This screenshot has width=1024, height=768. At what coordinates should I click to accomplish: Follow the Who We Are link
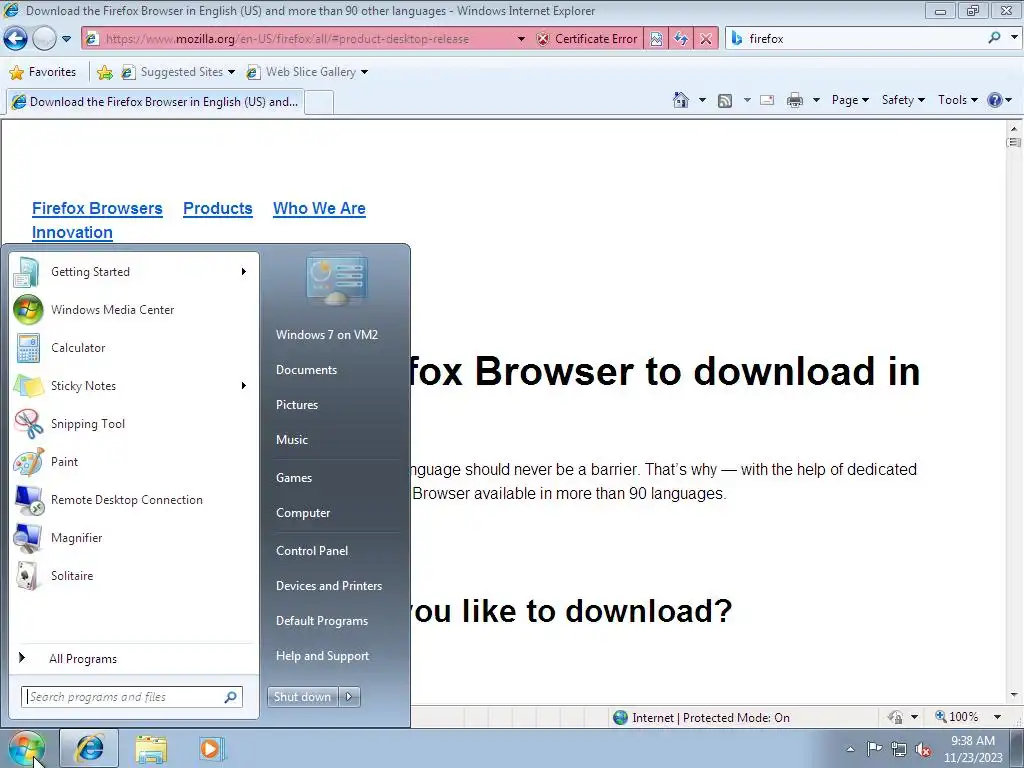point(319,208)
